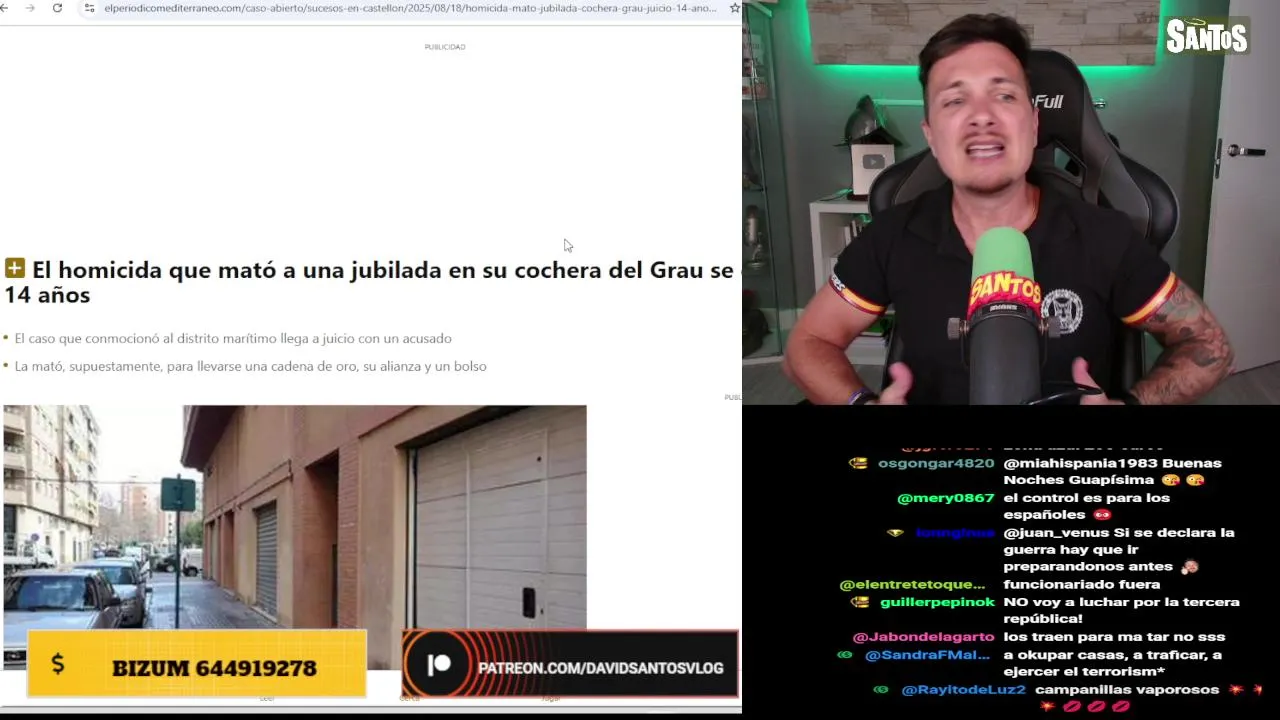1280x720 pixels.
Task: Click the browser forward arrow
Action: coord(31,8)
